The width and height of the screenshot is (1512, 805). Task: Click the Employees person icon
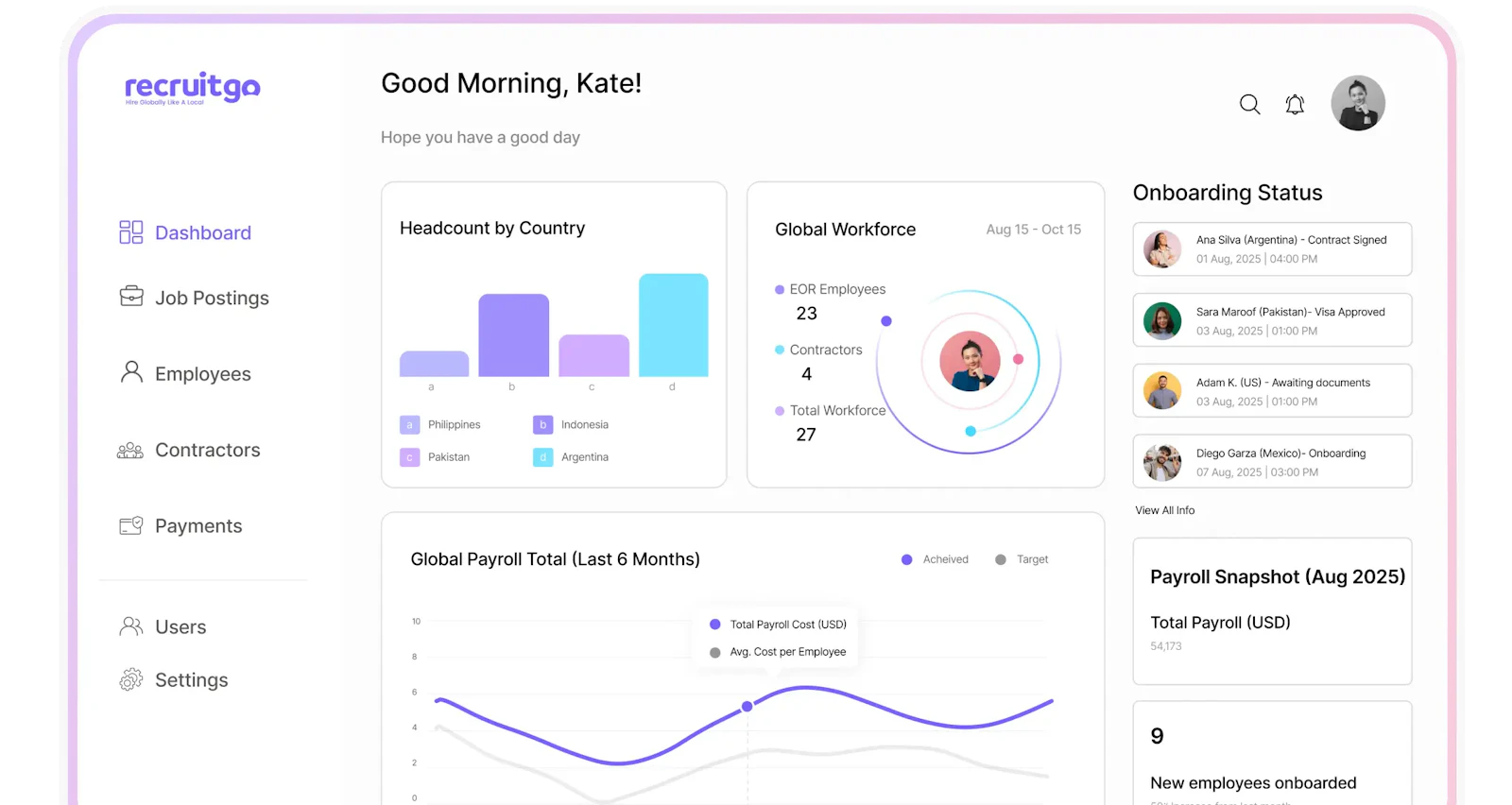131,372
